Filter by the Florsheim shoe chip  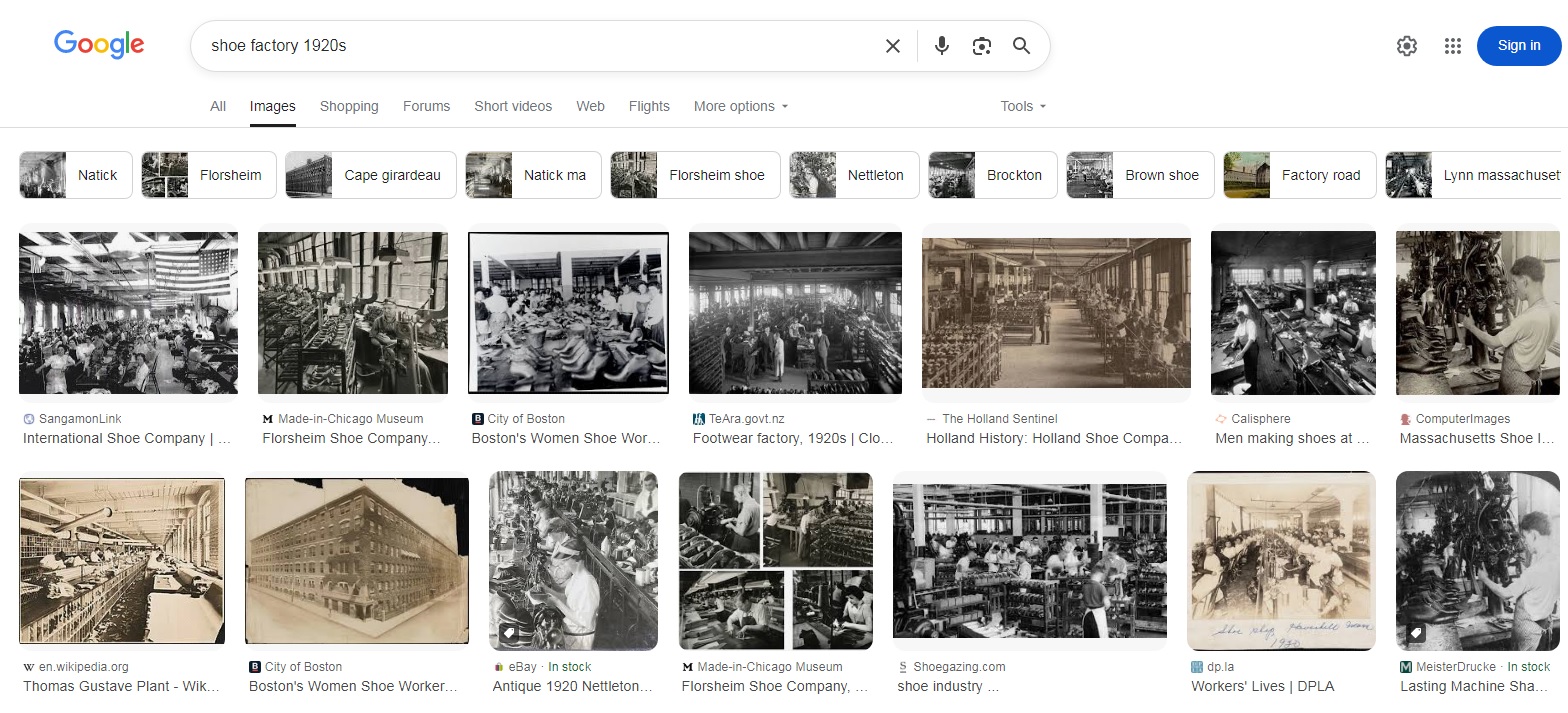[695, 175]
